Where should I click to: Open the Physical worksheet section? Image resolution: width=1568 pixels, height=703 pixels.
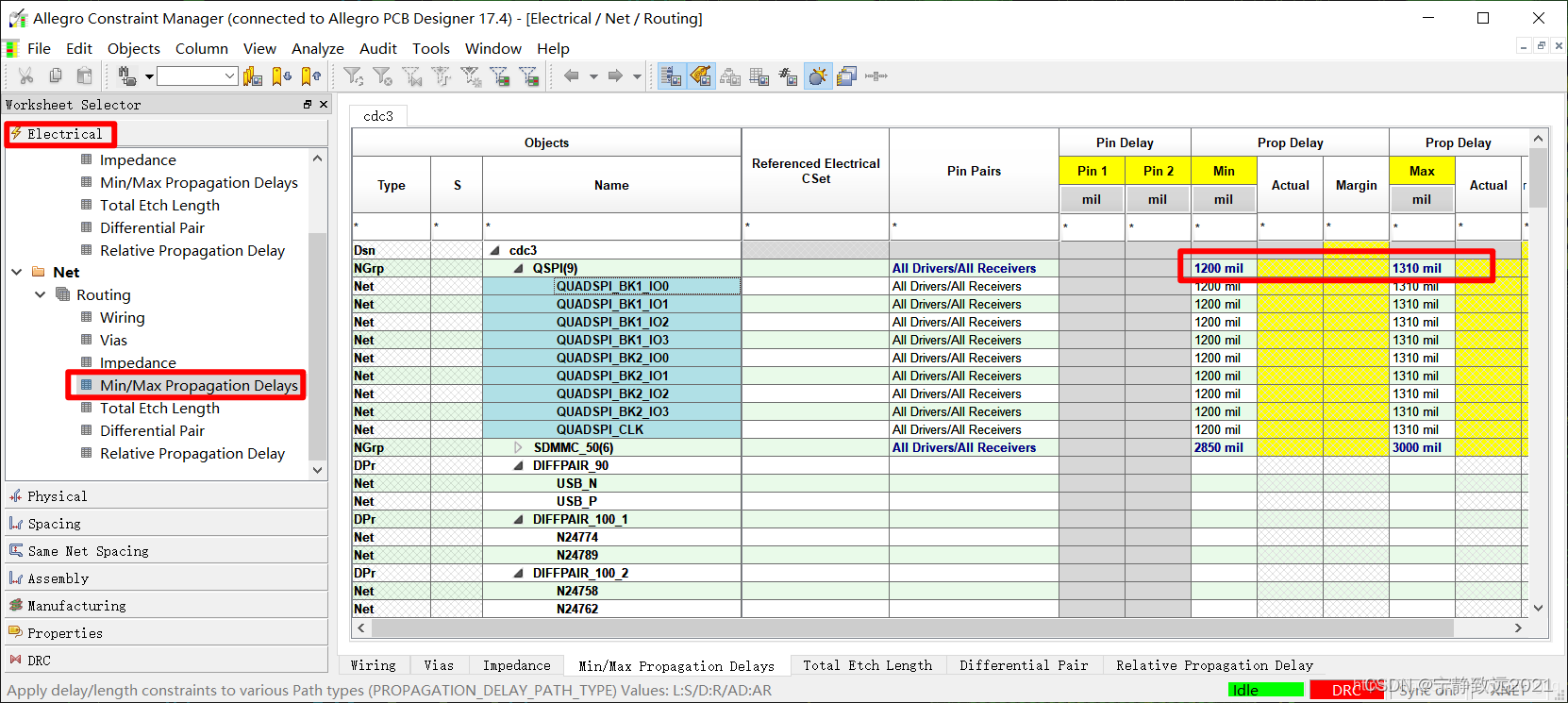(57, 496)
